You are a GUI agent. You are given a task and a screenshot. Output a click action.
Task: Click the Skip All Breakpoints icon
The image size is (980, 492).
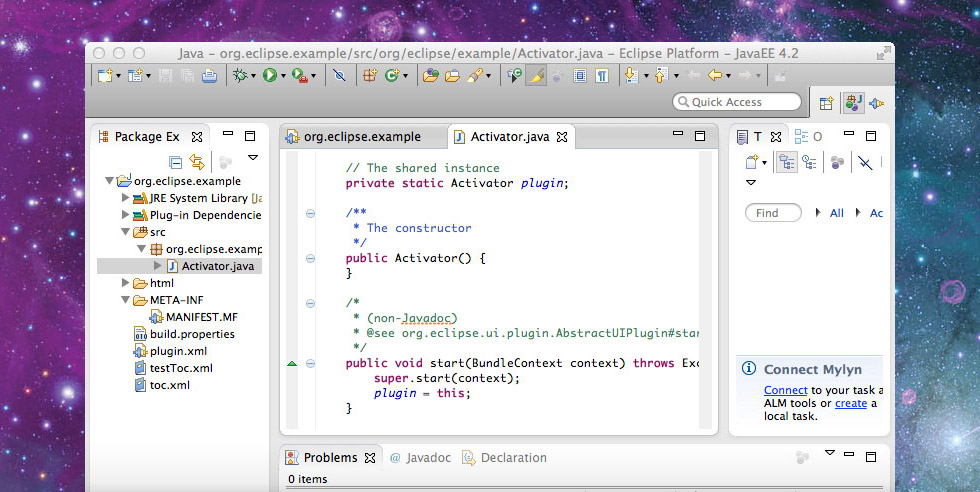point(340,75)
